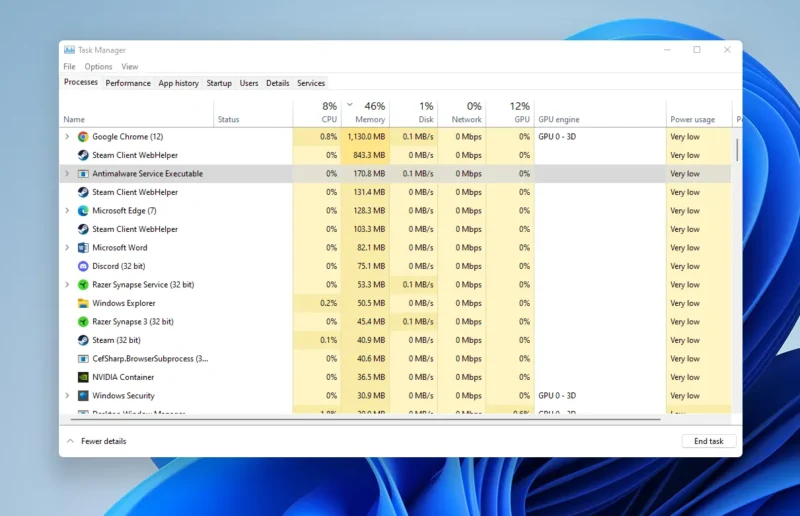Viewport: 800px width, 516px height.
Task: Click the Windows Explorer folder icon
Action: point(83,303)
